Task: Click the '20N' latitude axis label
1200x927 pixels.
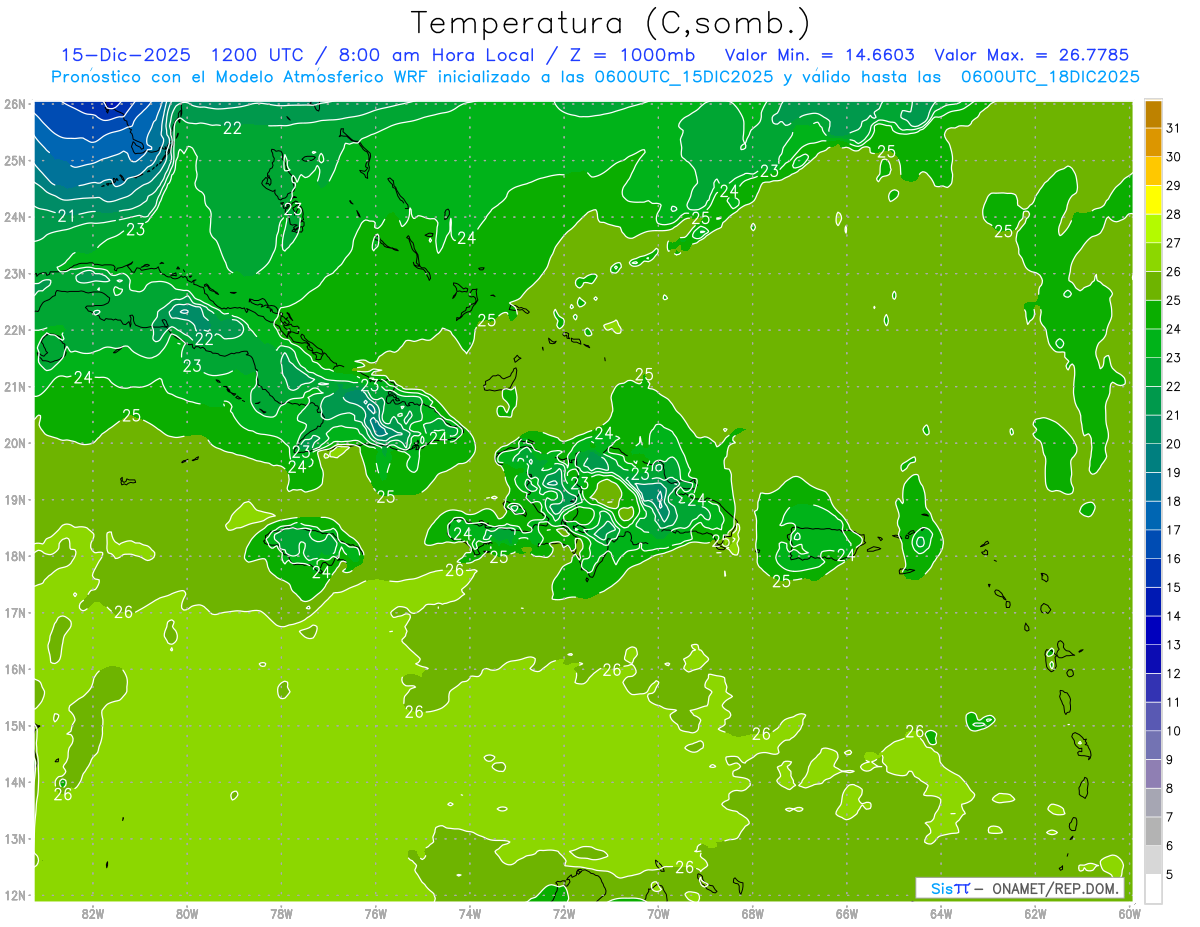Action: [x=15, y=443]
